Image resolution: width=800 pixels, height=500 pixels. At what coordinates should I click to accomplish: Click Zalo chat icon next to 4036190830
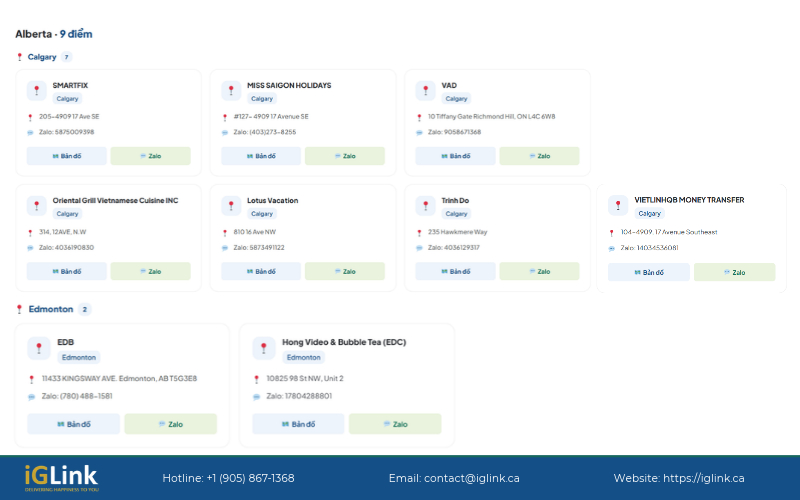pyautogui.click(x=30, y=248)
